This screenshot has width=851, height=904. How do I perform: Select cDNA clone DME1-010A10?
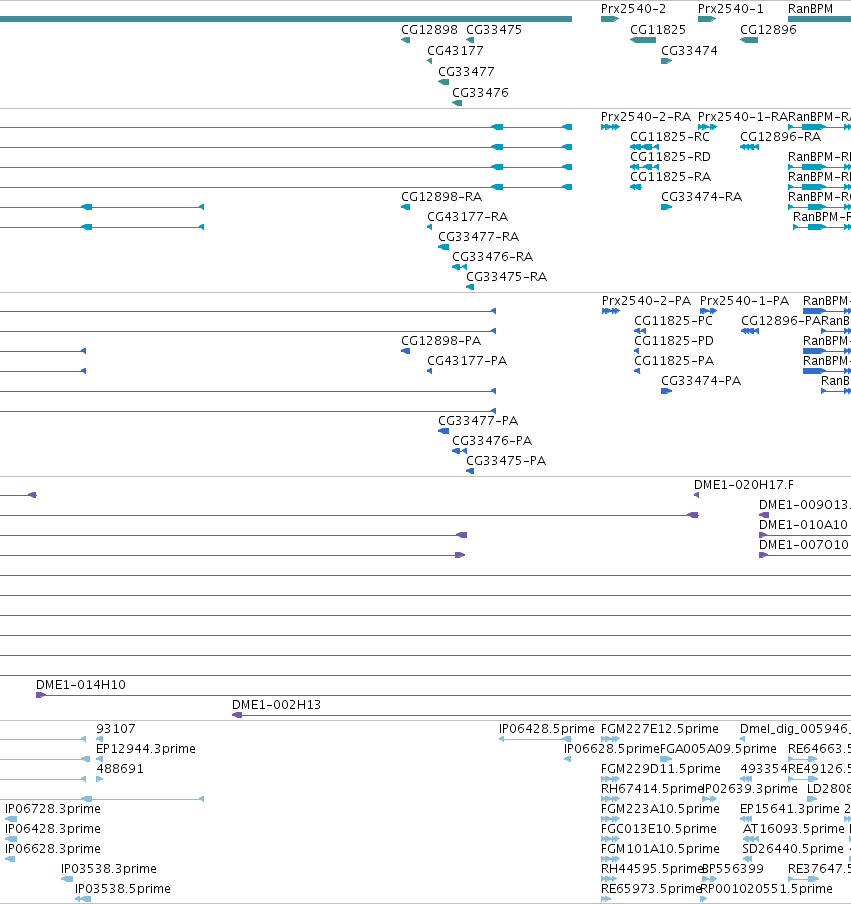pos(803,525)
